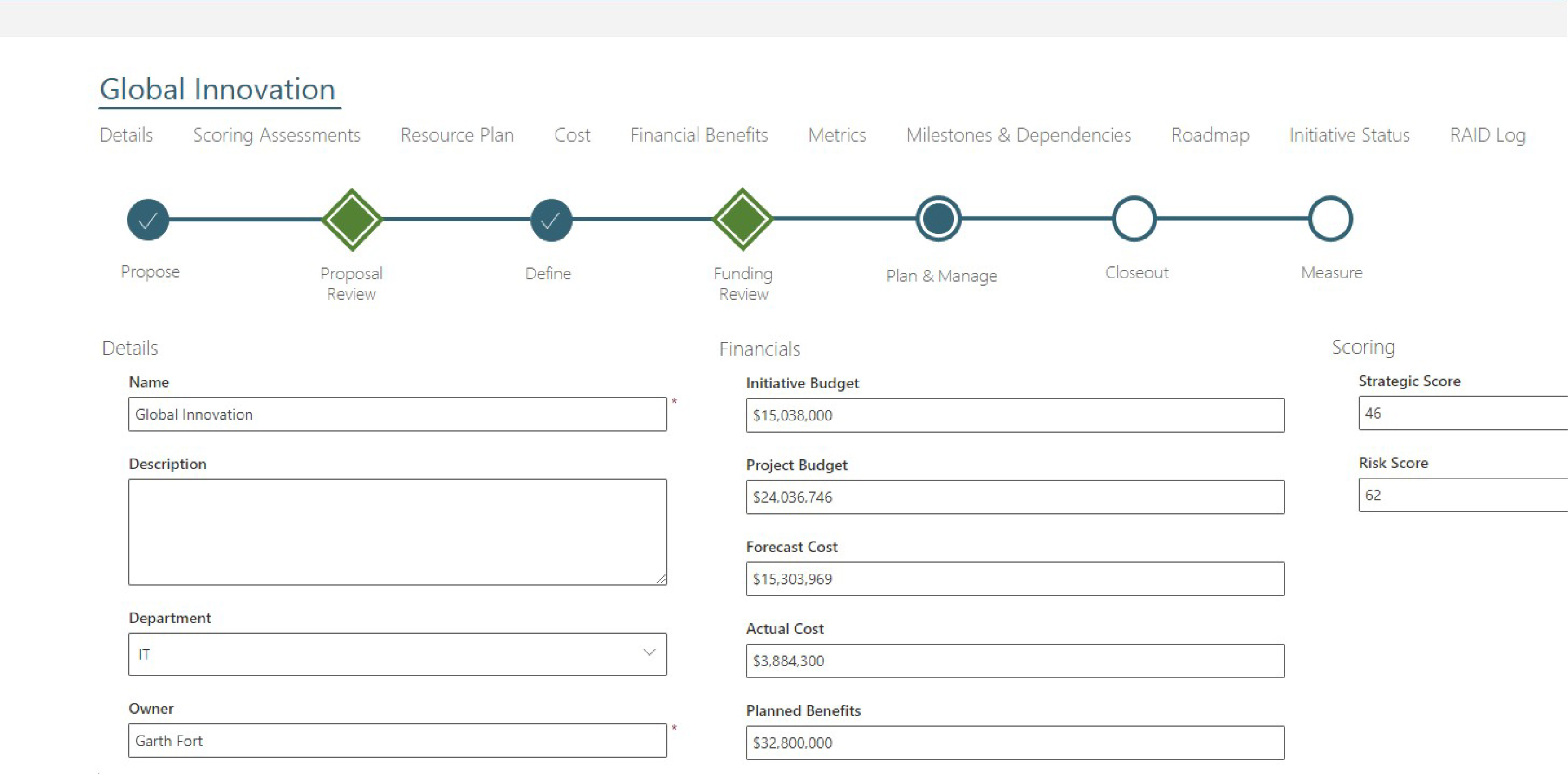Switch to the Resource Plan tab
The height and width of the screenshot is (779, 1568).
[456, 135]
